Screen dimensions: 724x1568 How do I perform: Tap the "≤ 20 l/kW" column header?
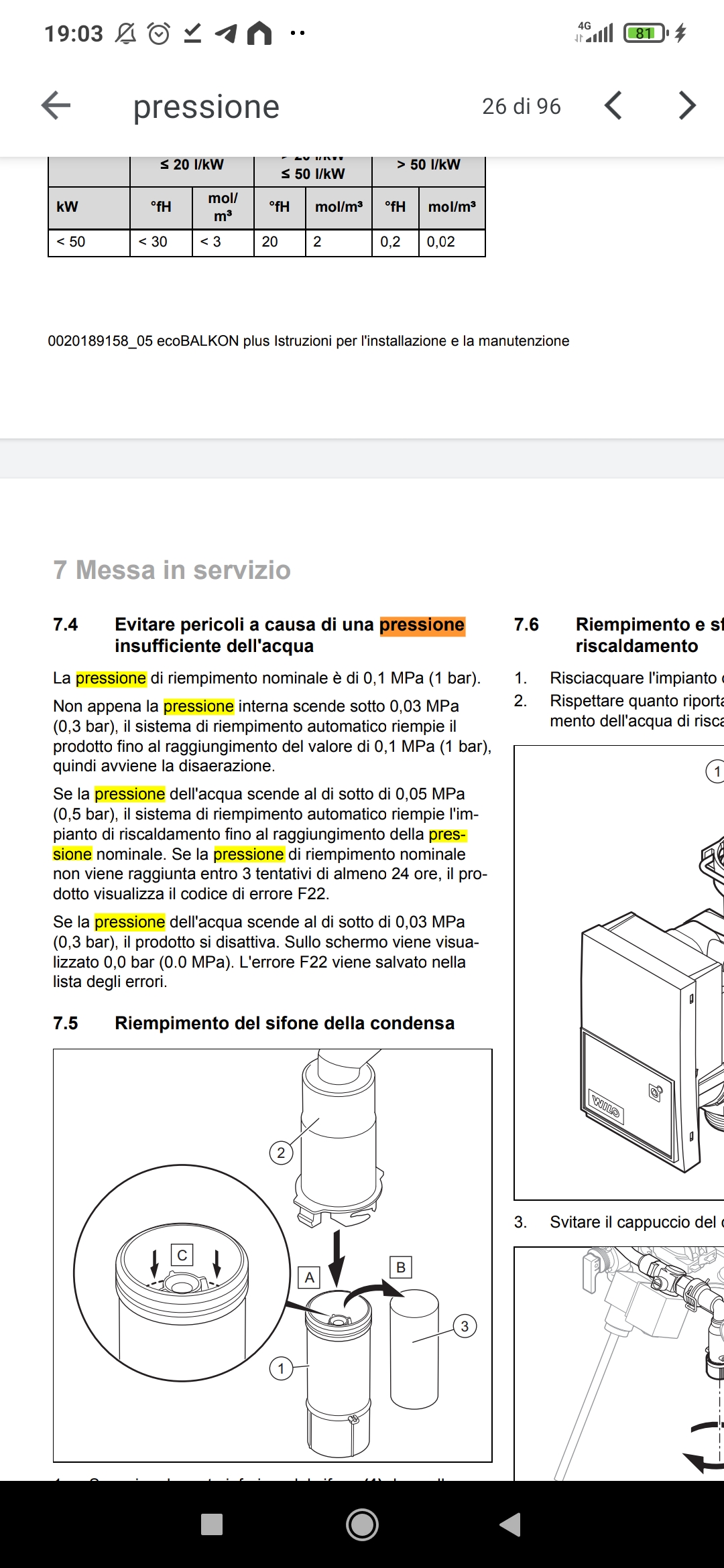pos(192,165)
